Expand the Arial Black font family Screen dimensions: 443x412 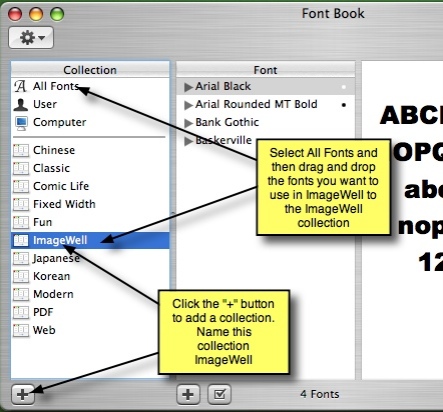188,87
